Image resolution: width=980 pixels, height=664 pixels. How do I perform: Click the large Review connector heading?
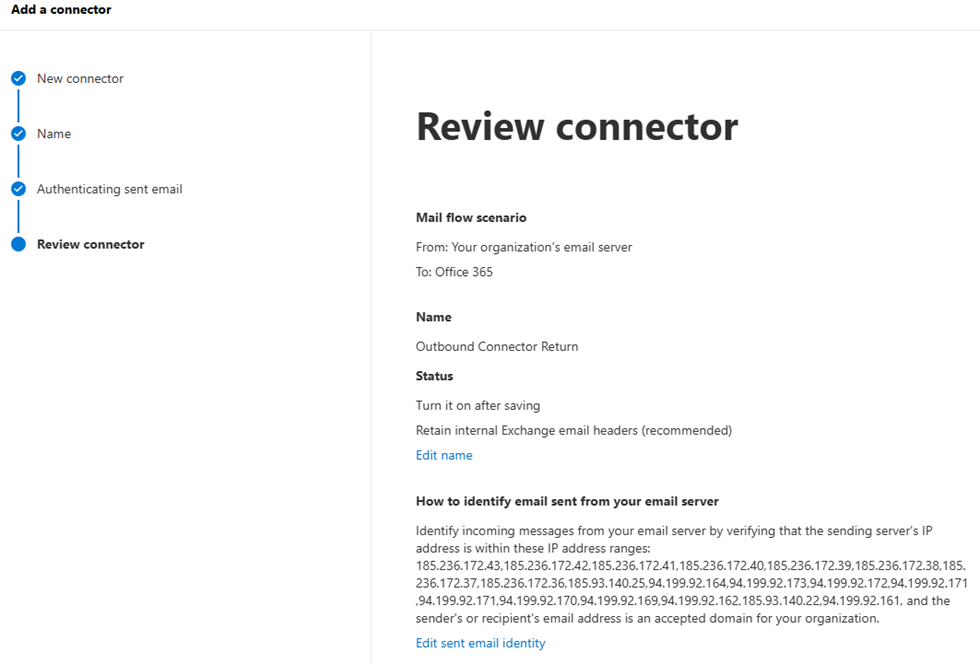click(577, 127)
